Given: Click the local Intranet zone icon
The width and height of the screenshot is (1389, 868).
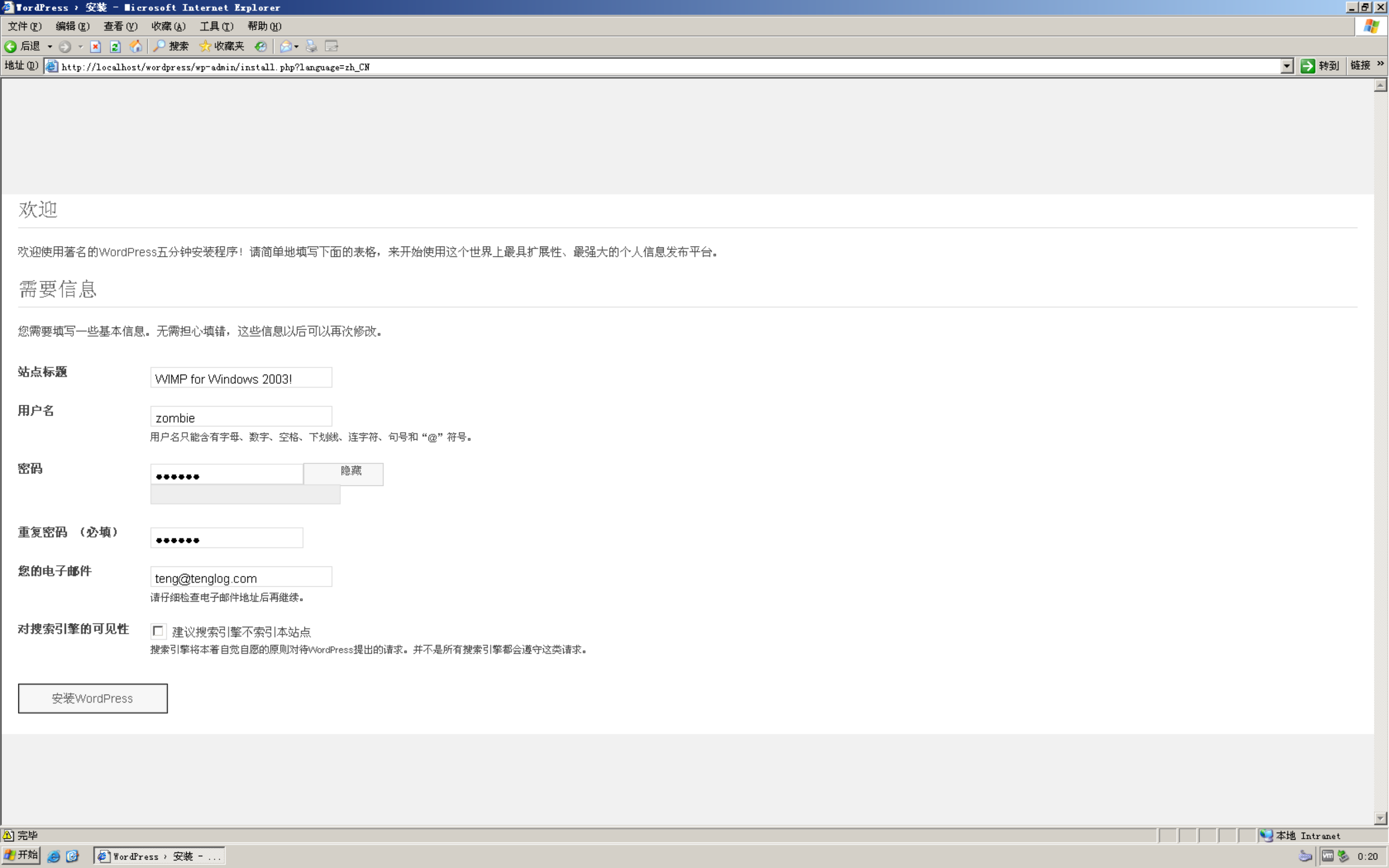Looking at the screenshot, I should (1266, 835).
